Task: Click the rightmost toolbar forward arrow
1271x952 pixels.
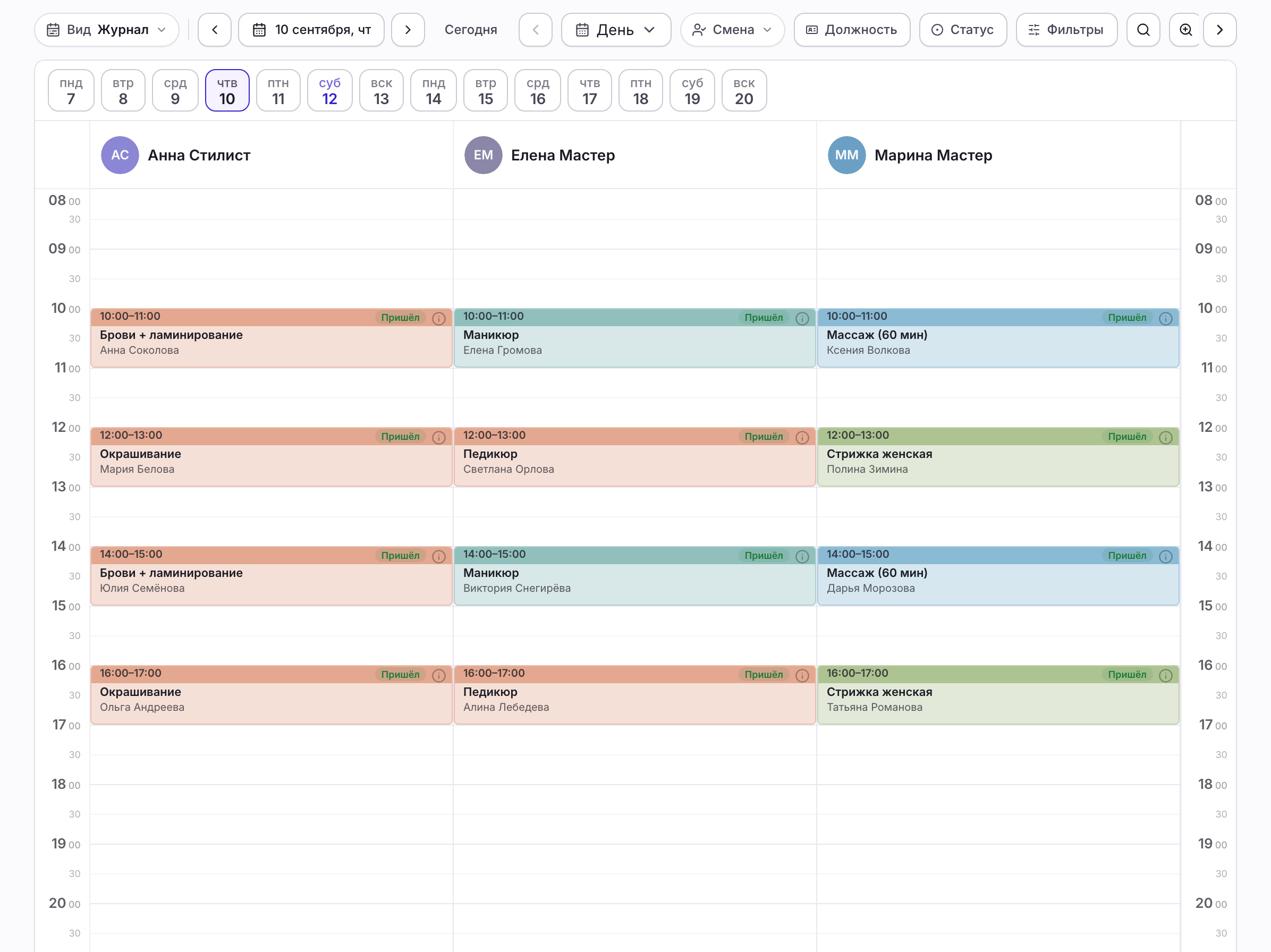Action: (1219, 30)
